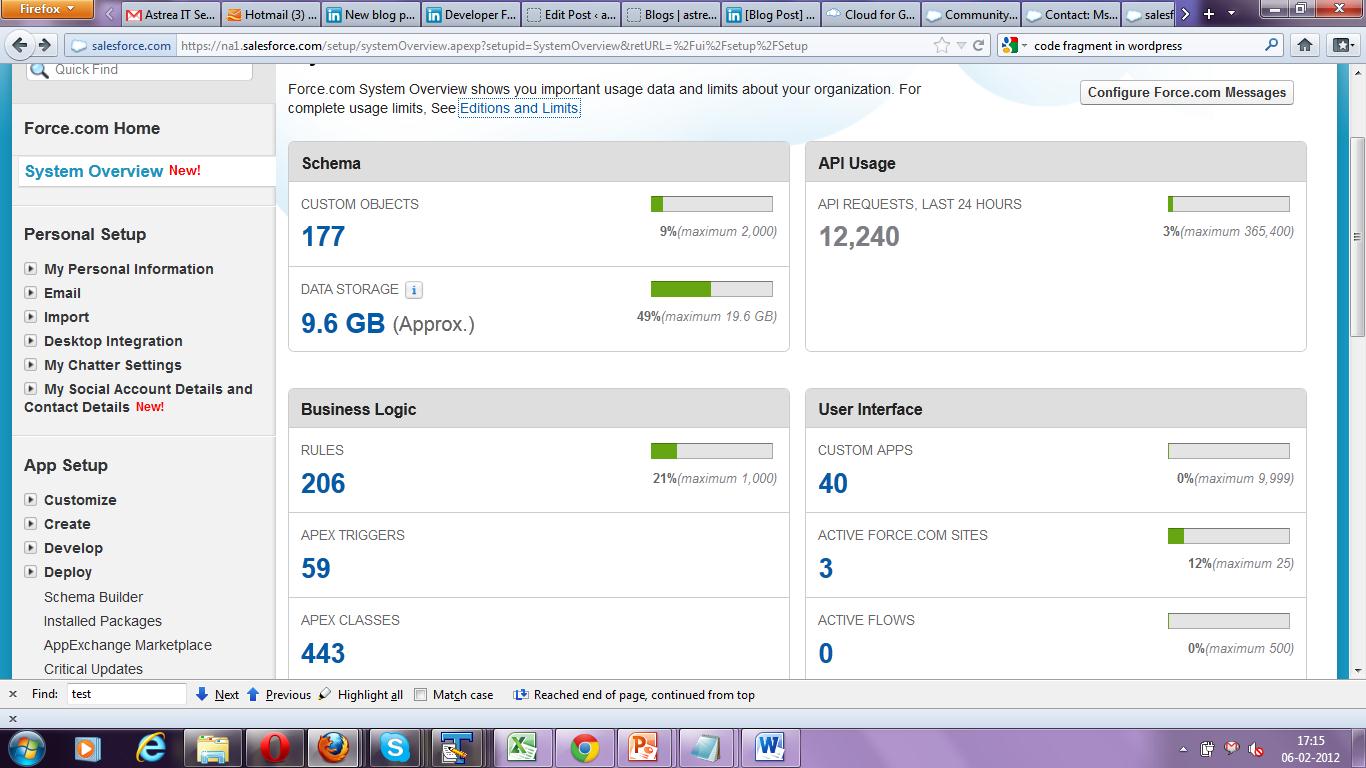Image resolution: width=1366 pixels, height=768 pixels.
Task: Switch to the Cloud for G... tab
Action: [x=871, y=15]
